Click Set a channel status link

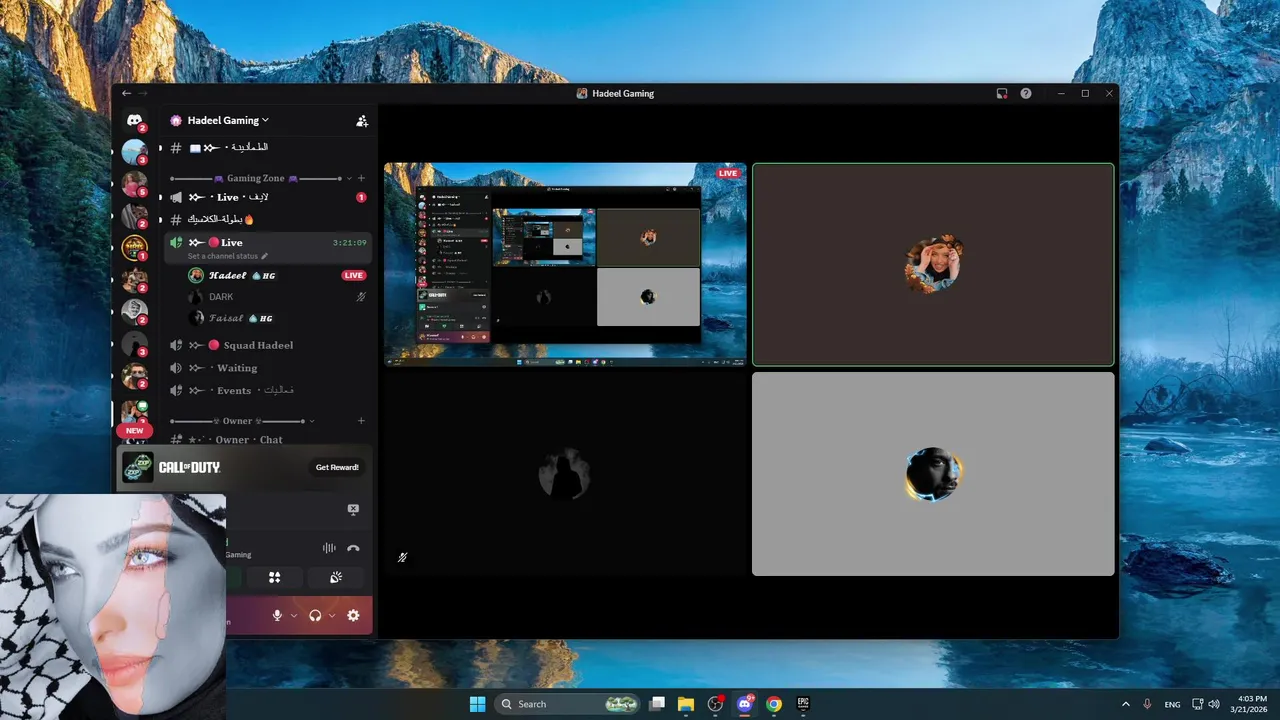[x=222, y=257]
